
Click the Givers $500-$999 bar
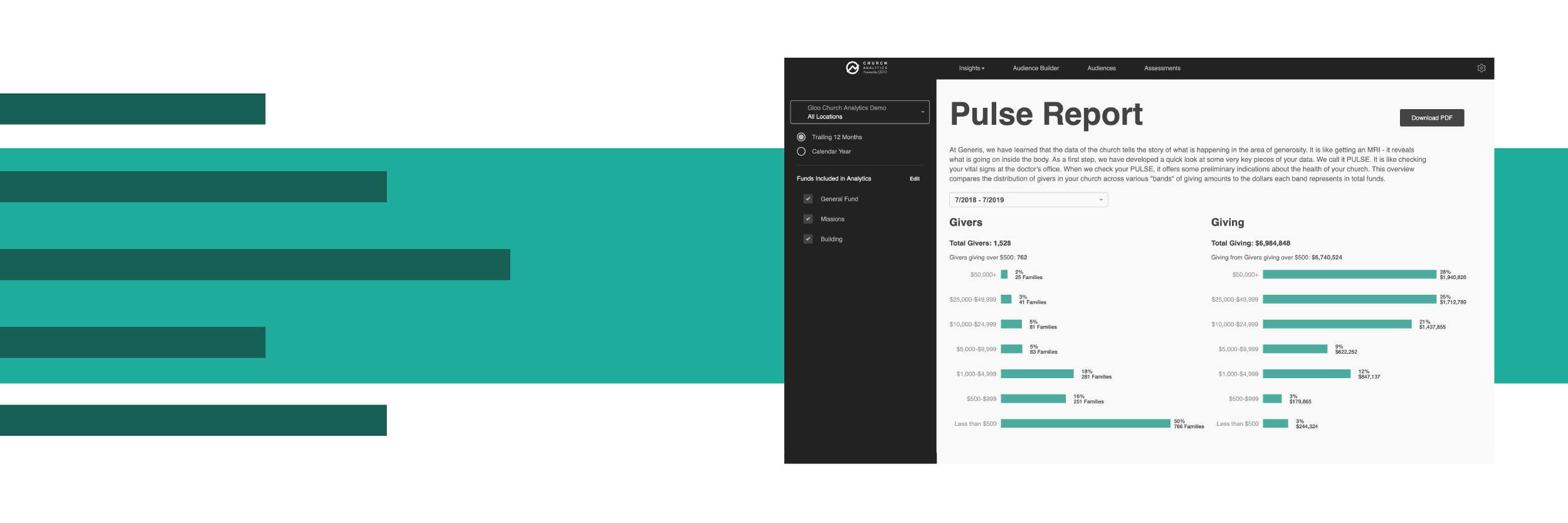tap(1033, 399)
